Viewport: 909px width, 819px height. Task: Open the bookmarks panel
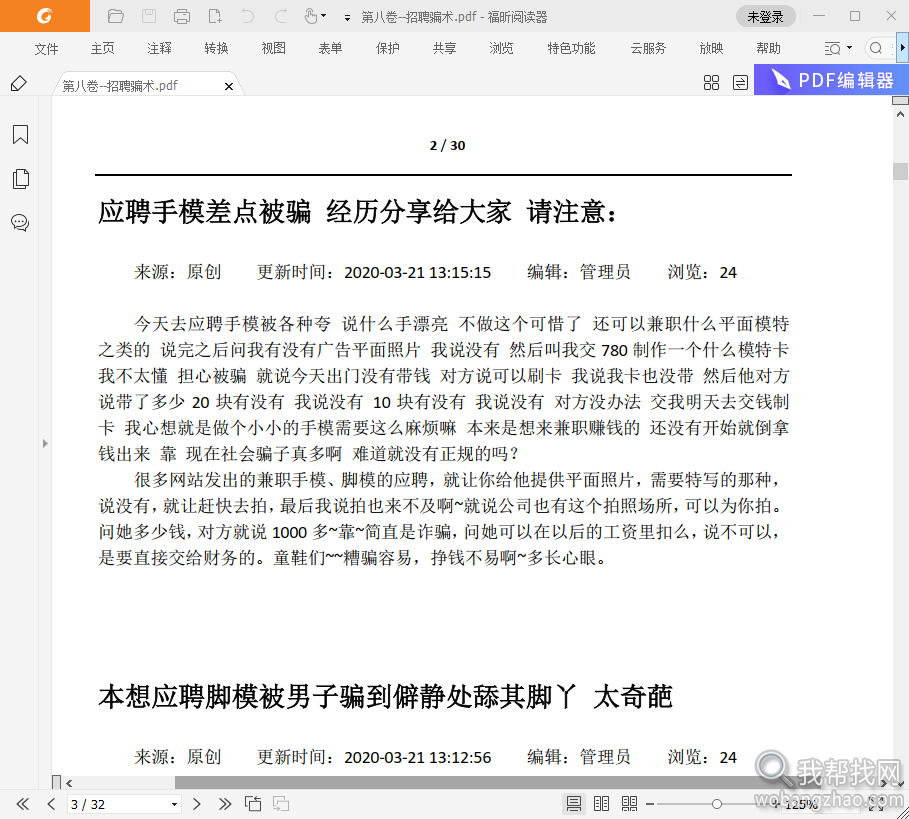[20, 134]
